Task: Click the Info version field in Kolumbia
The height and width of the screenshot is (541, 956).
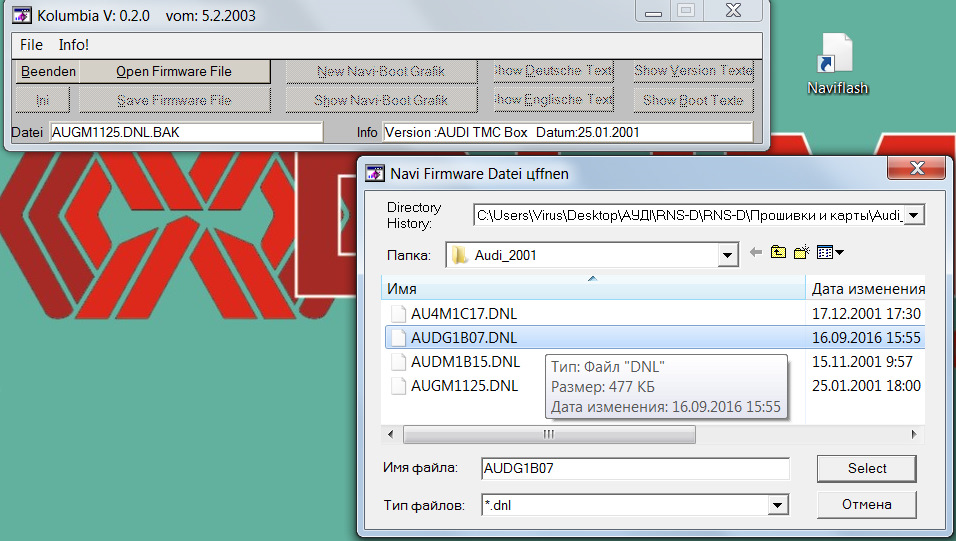Action: pos(568,132)
